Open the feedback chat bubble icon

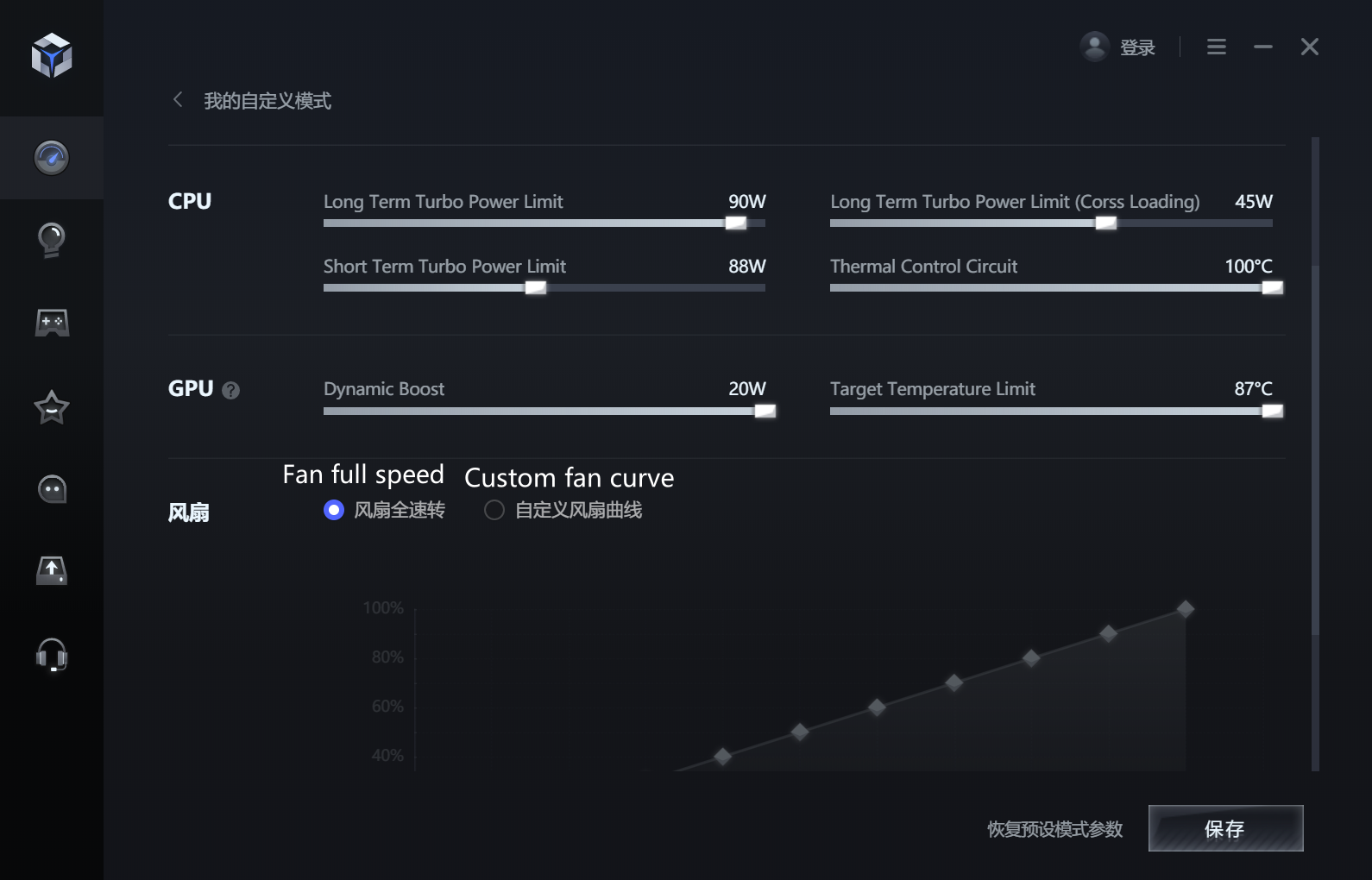tap(52, 488)
